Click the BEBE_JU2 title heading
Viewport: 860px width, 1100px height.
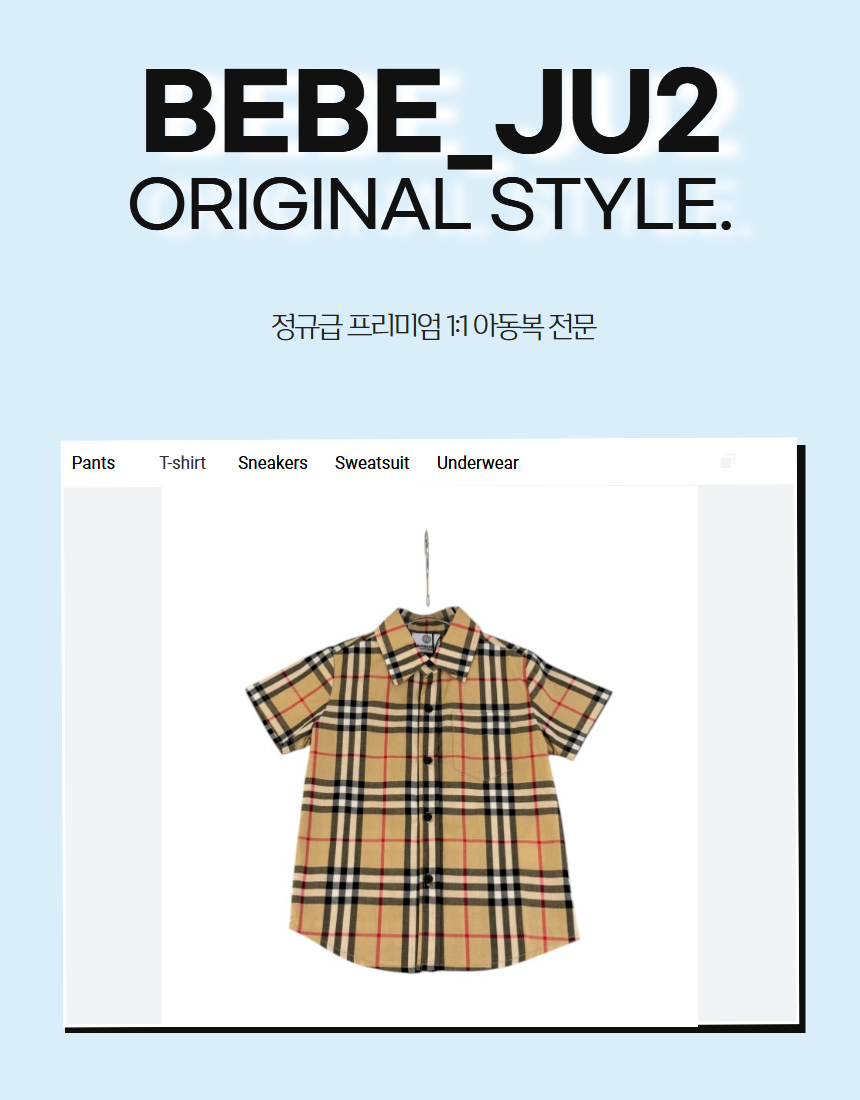tap(431, 112)
